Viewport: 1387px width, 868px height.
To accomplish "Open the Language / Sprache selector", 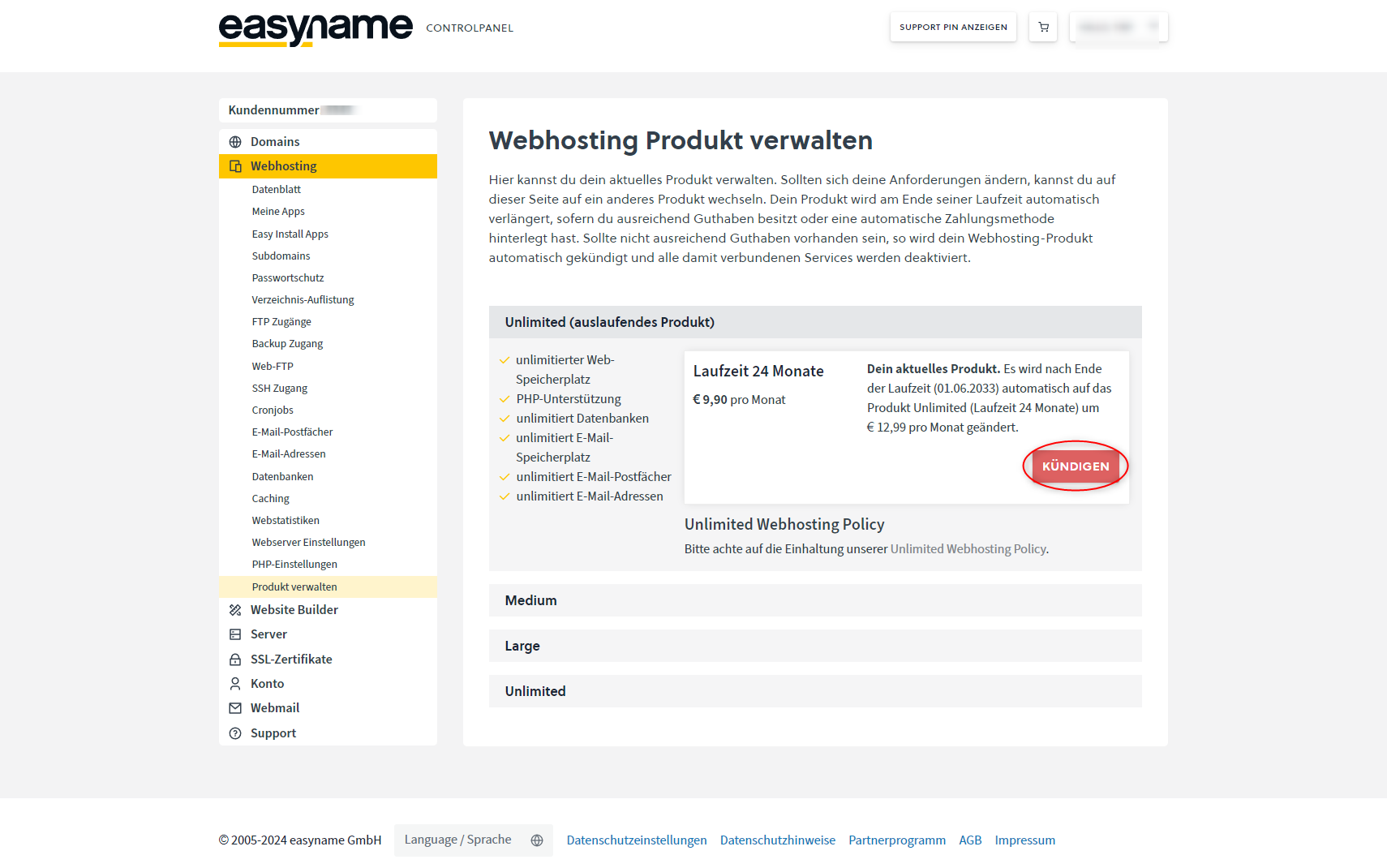I will point(473,840).
